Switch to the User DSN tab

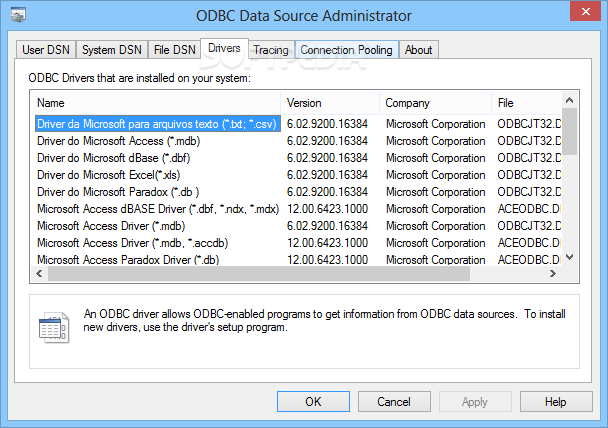pyautogui.click(x=46, y=50)
